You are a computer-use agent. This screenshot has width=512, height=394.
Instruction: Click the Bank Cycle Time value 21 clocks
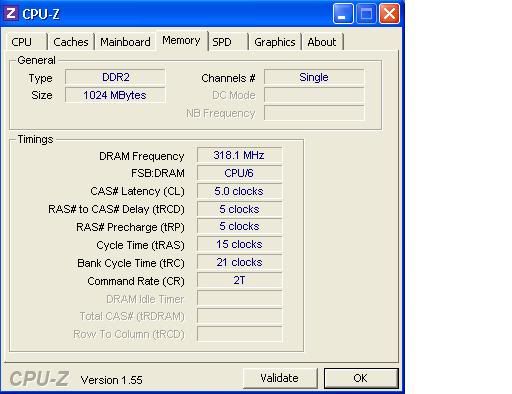pos(239,262)
